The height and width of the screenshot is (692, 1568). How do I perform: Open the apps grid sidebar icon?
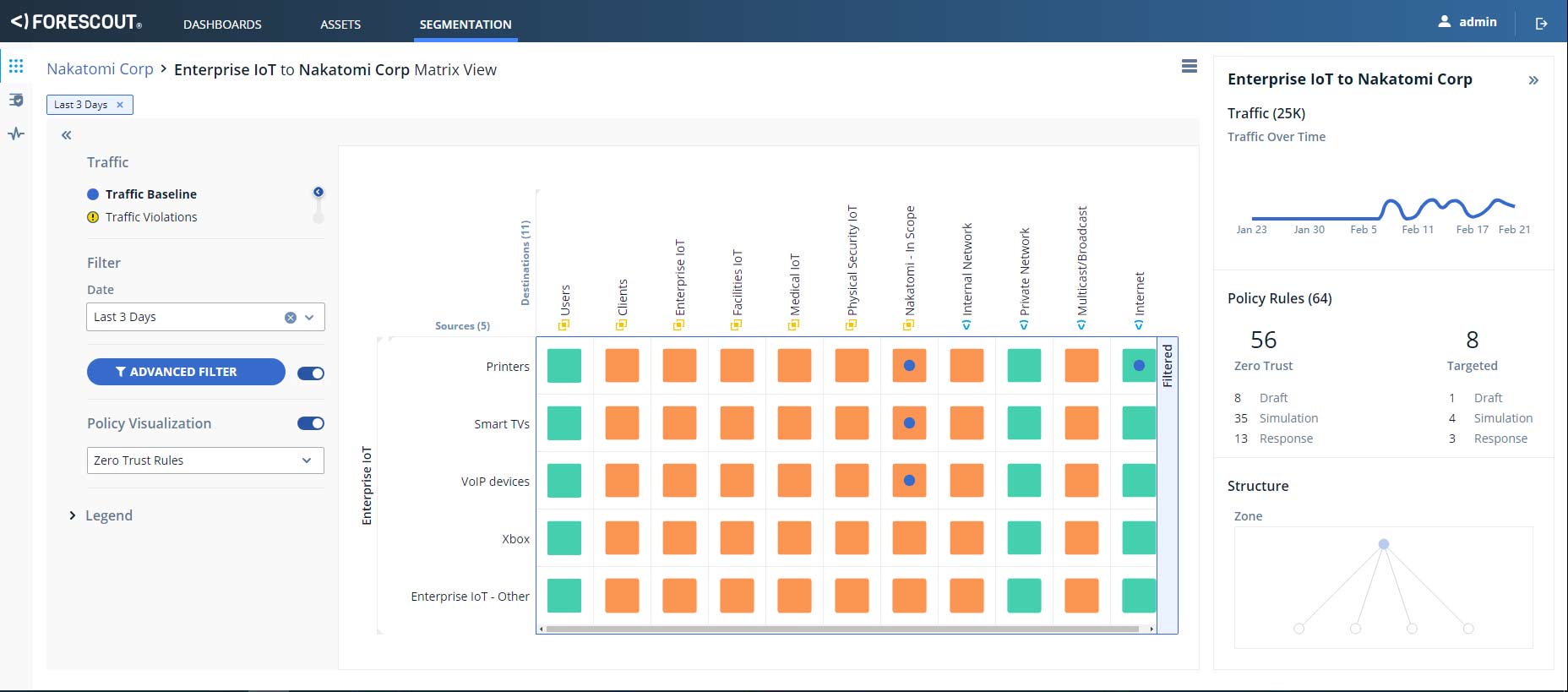click(x=16, y=66)
